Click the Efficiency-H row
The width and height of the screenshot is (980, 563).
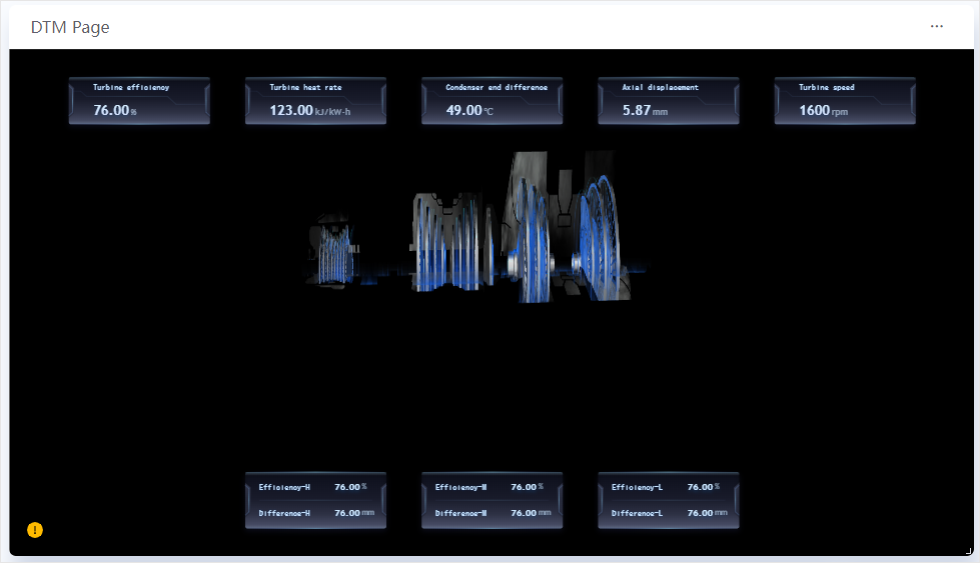[x=315, y=487]
